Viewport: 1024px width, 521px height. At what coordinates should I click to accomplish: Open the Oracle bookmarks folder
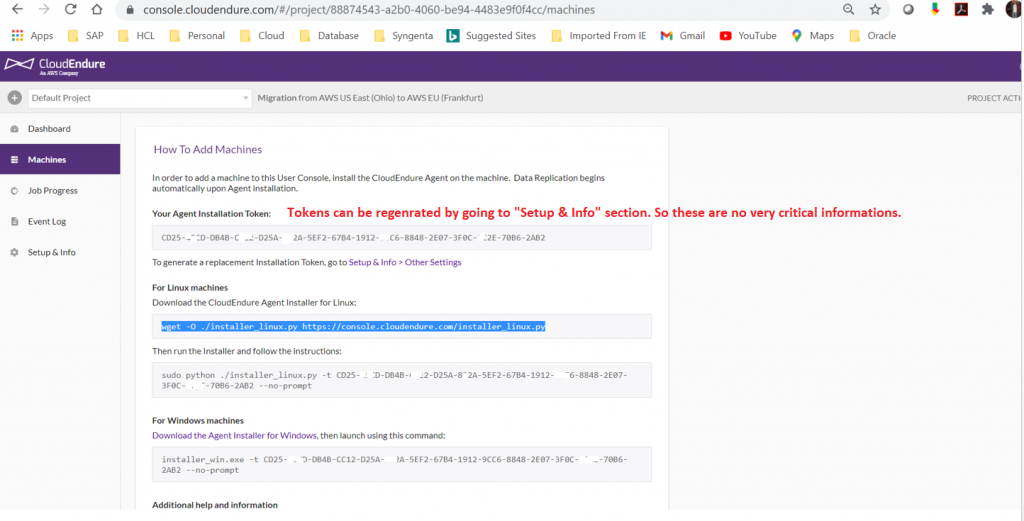(x=872, y=36)
